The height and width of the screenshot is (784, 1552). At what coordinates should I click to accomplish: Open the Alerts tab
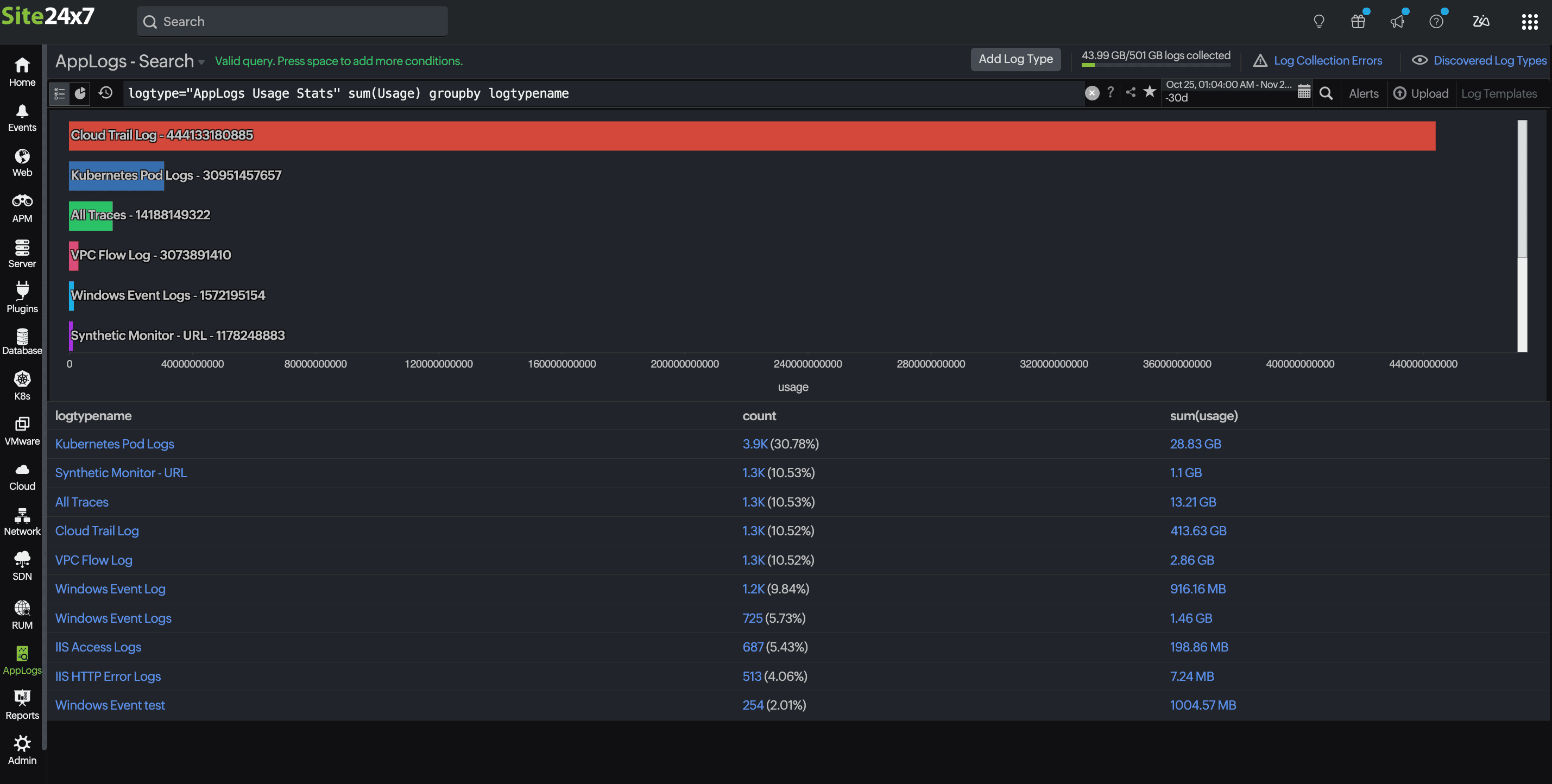[1364, 93]
